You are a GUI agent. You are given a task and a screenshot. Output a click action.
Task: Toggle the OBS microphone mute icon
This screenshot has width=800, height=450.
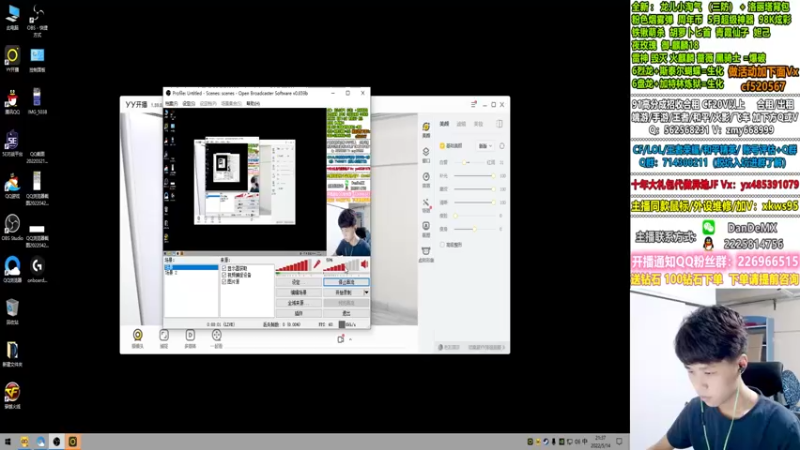(x=316, y=265)
